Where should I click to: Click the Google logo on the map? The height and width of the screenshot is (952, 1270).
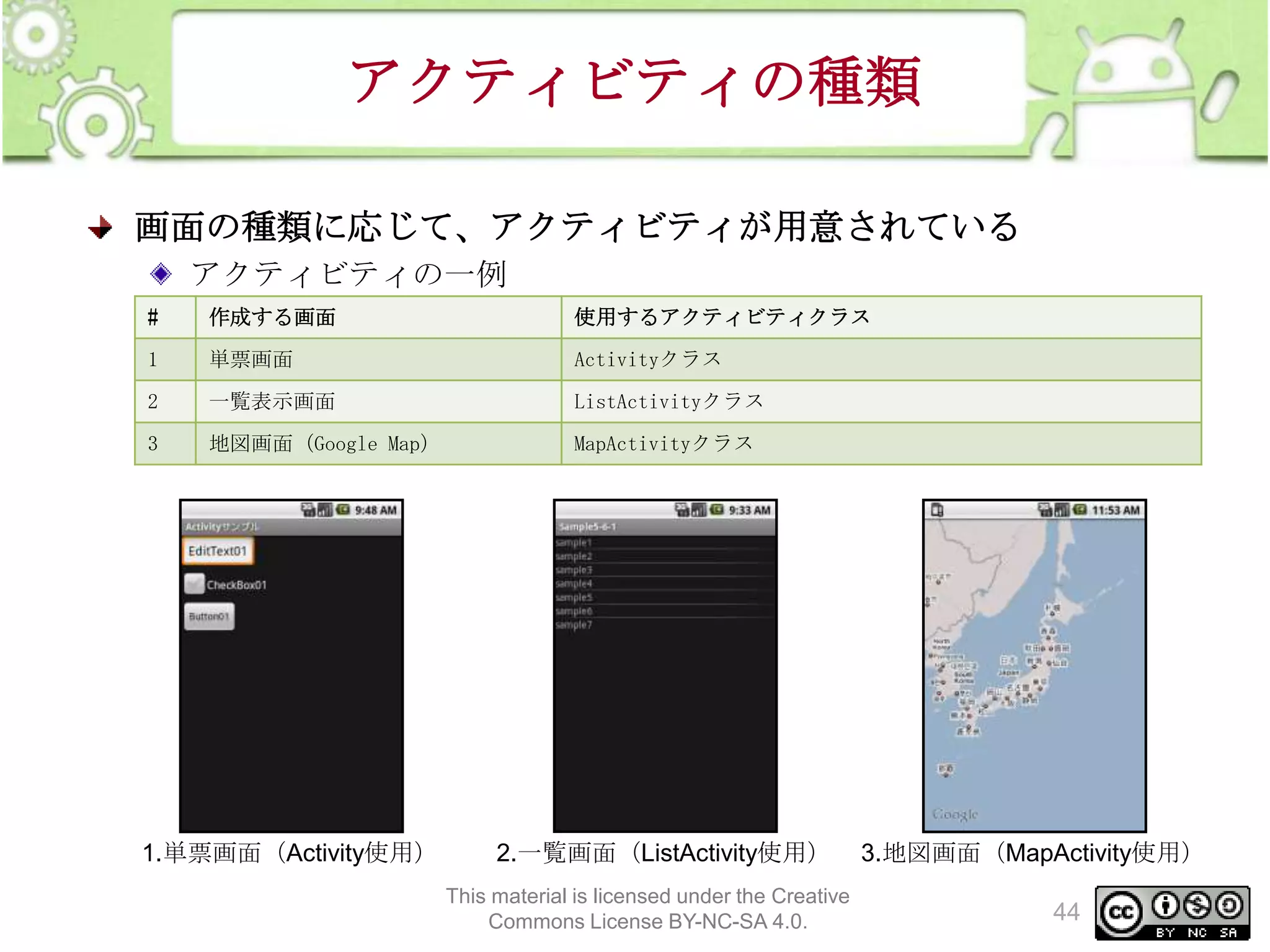pyautogui.click(x=954, y=814)
